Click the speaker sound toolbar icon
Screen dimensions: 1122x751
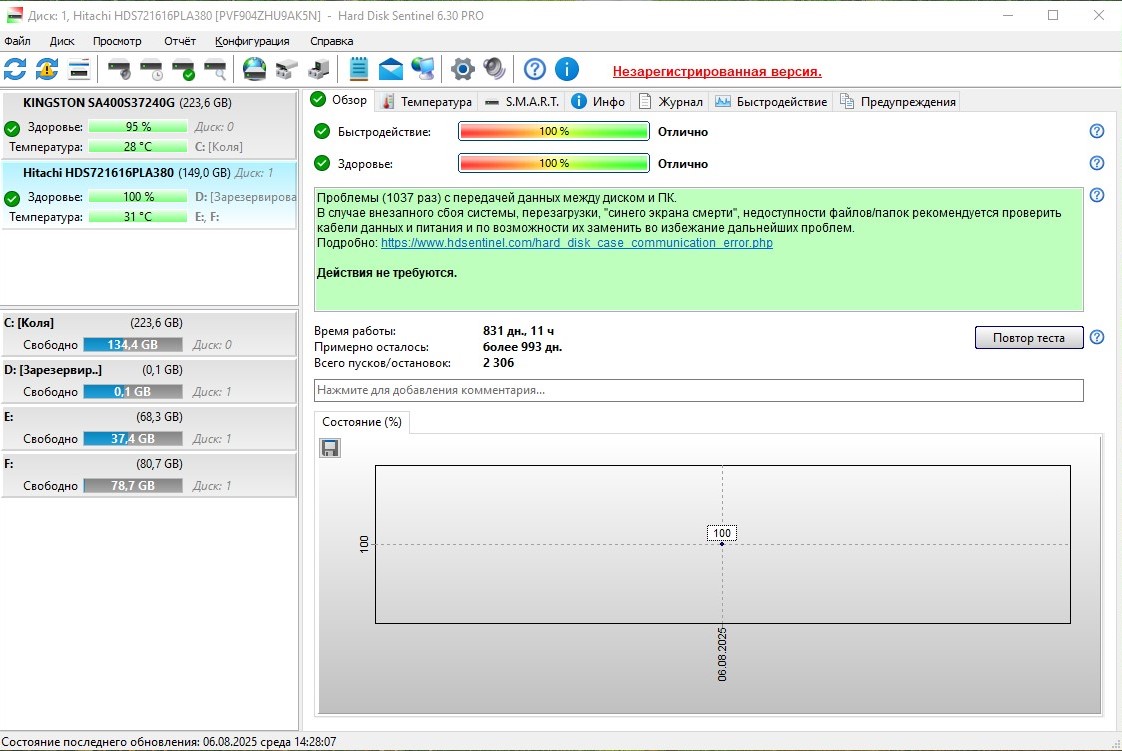494,69
